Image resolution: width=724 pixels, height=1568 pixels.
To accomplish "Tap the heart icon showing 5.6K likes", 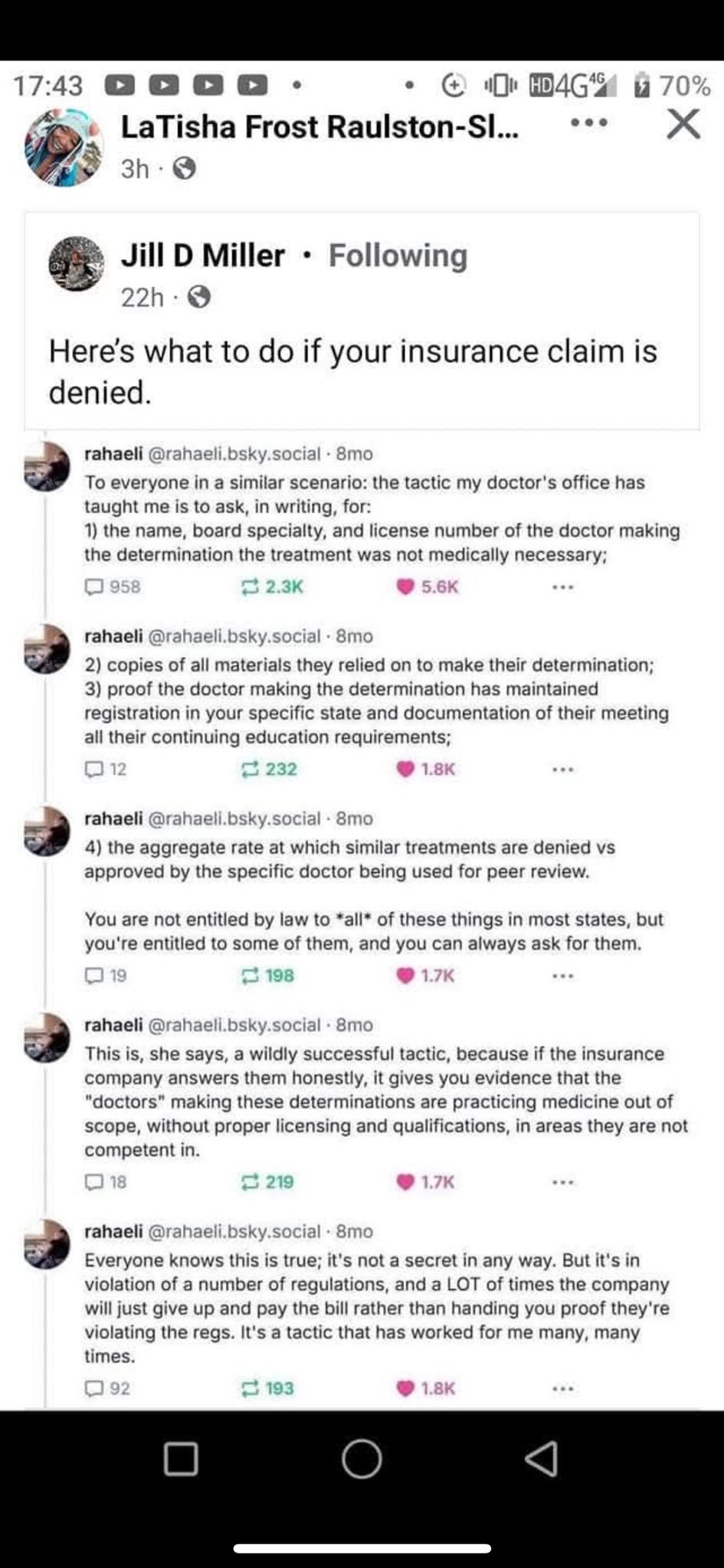I will point(405,587).
